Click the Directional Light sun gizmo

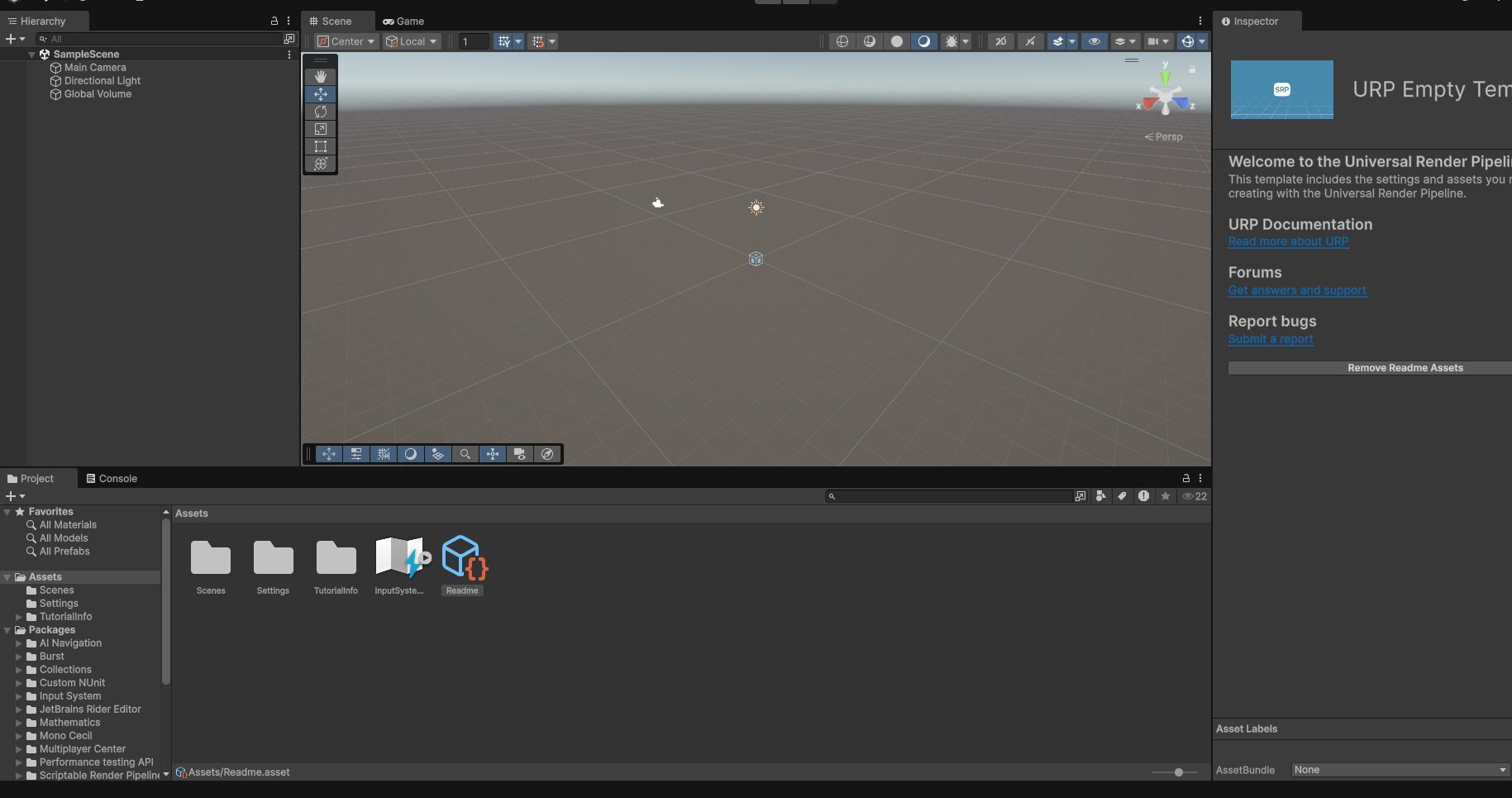756,208
